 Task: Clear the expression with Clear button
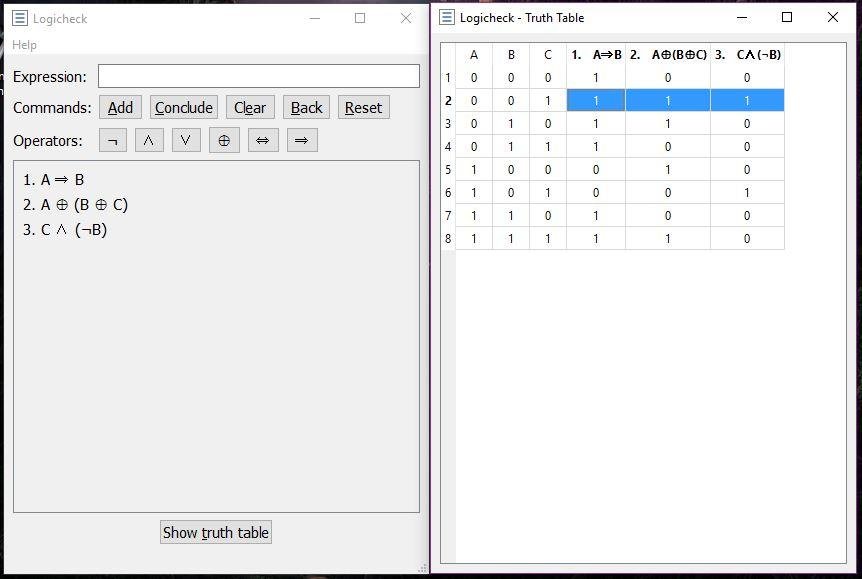(x=249, y=108)
